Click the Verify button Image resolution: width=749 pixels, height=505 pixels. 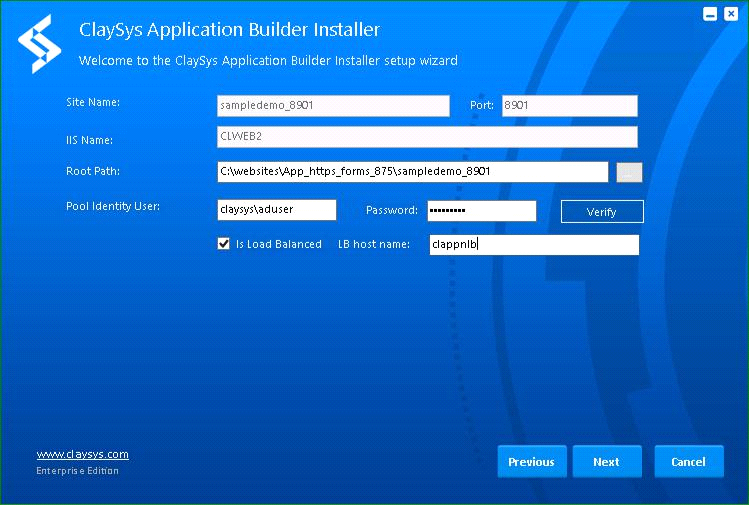coord(602,212)
